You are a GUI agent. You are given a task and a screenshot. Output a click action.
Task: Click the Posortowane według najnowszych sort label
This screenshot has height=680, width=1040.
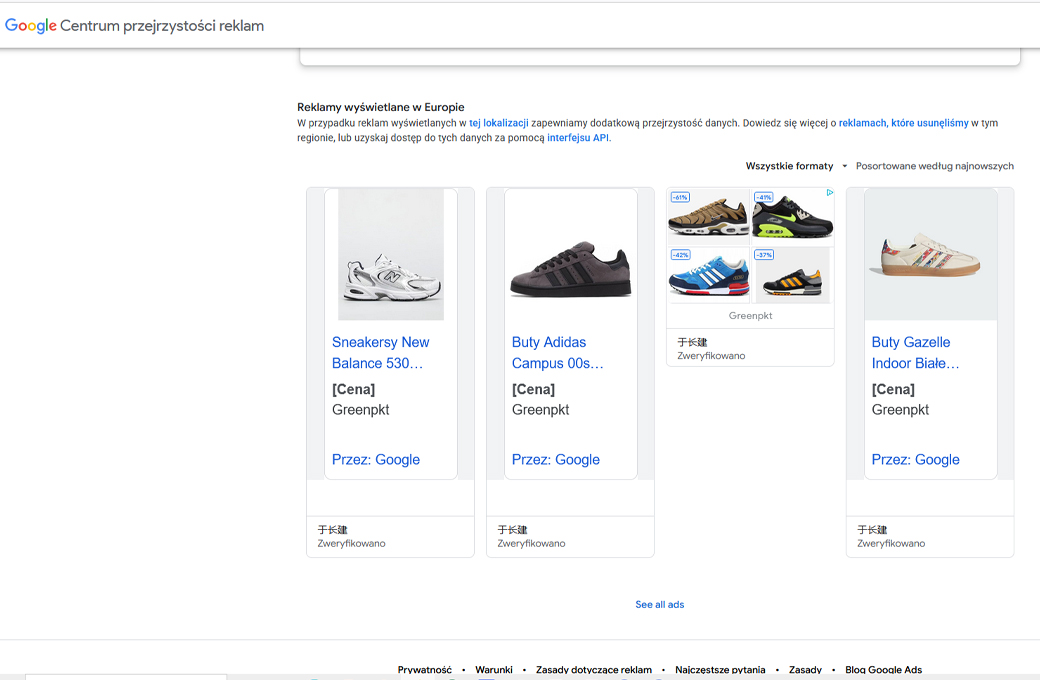[935, 166]
